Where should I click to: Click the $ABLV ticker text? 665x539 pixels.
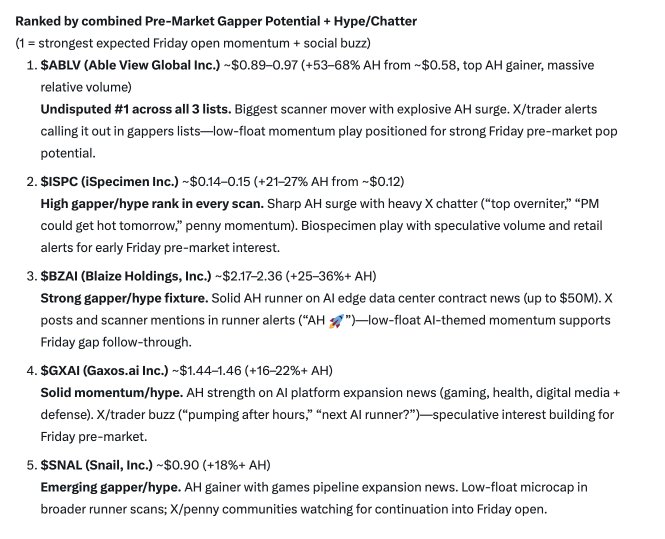tap(61, 65)
